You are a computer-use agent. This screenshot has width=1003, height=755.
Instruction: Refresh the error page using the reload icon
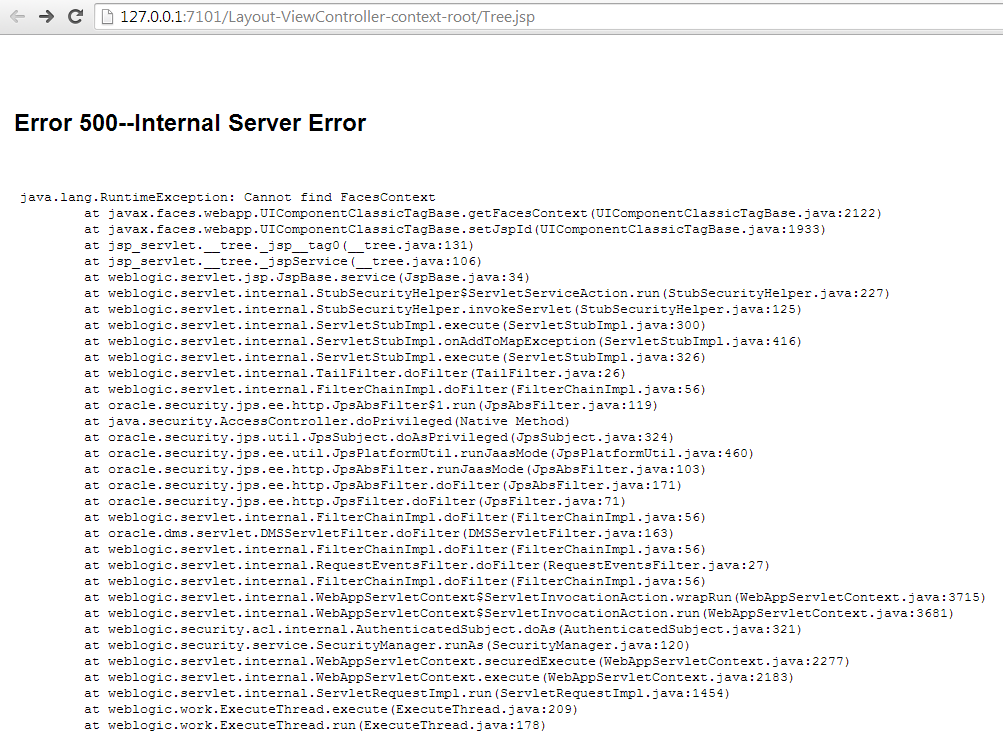tap(75, 17)
